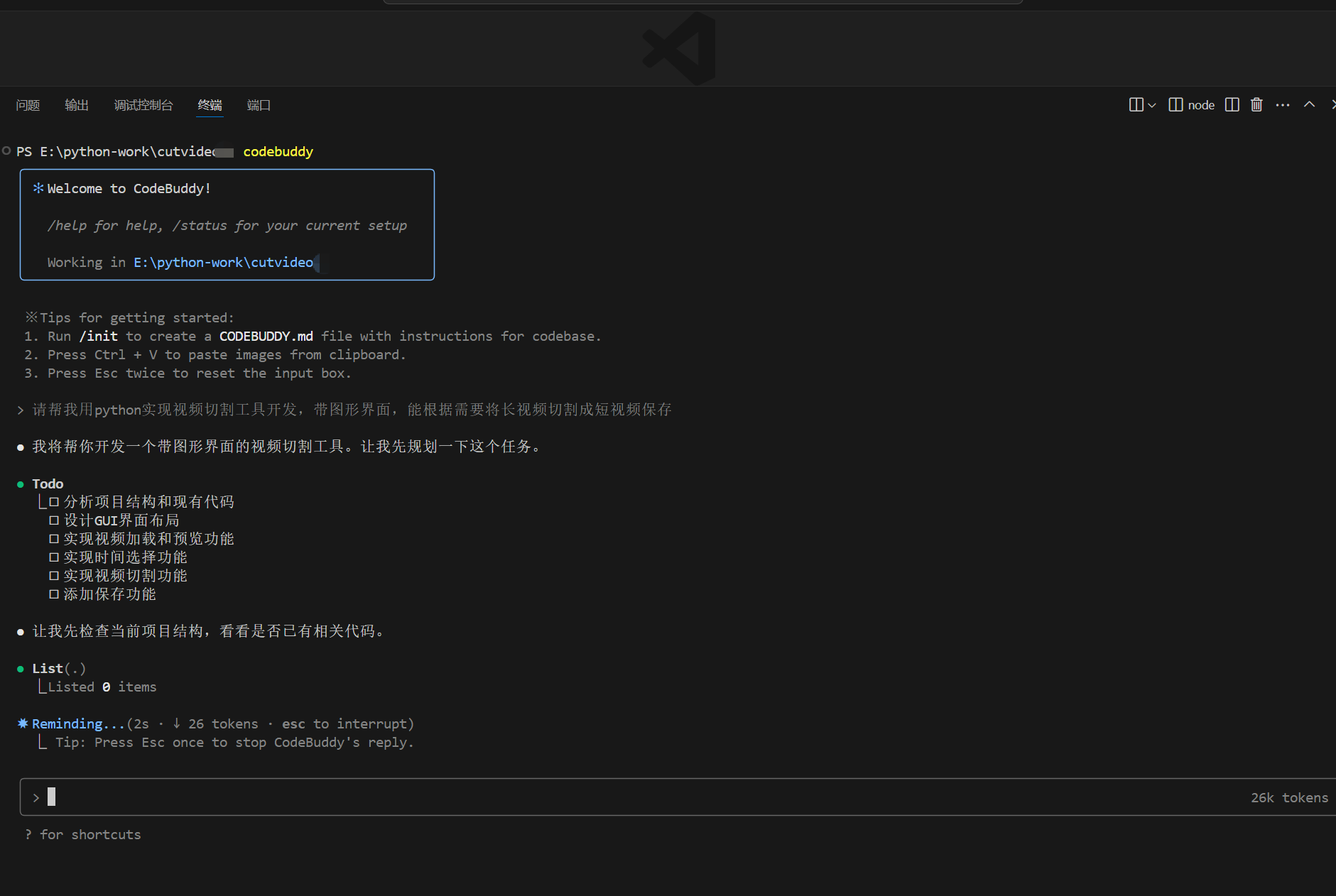1336x896 pixels.
Task: Click the green bullet beside Todo
Action: [x=21, y=484]
